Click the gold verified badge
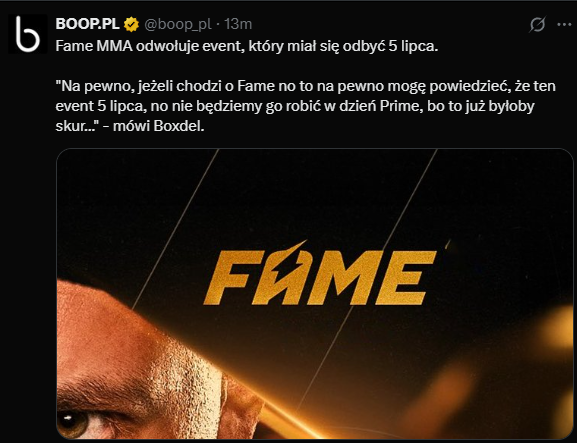 (x=131, y=25)
